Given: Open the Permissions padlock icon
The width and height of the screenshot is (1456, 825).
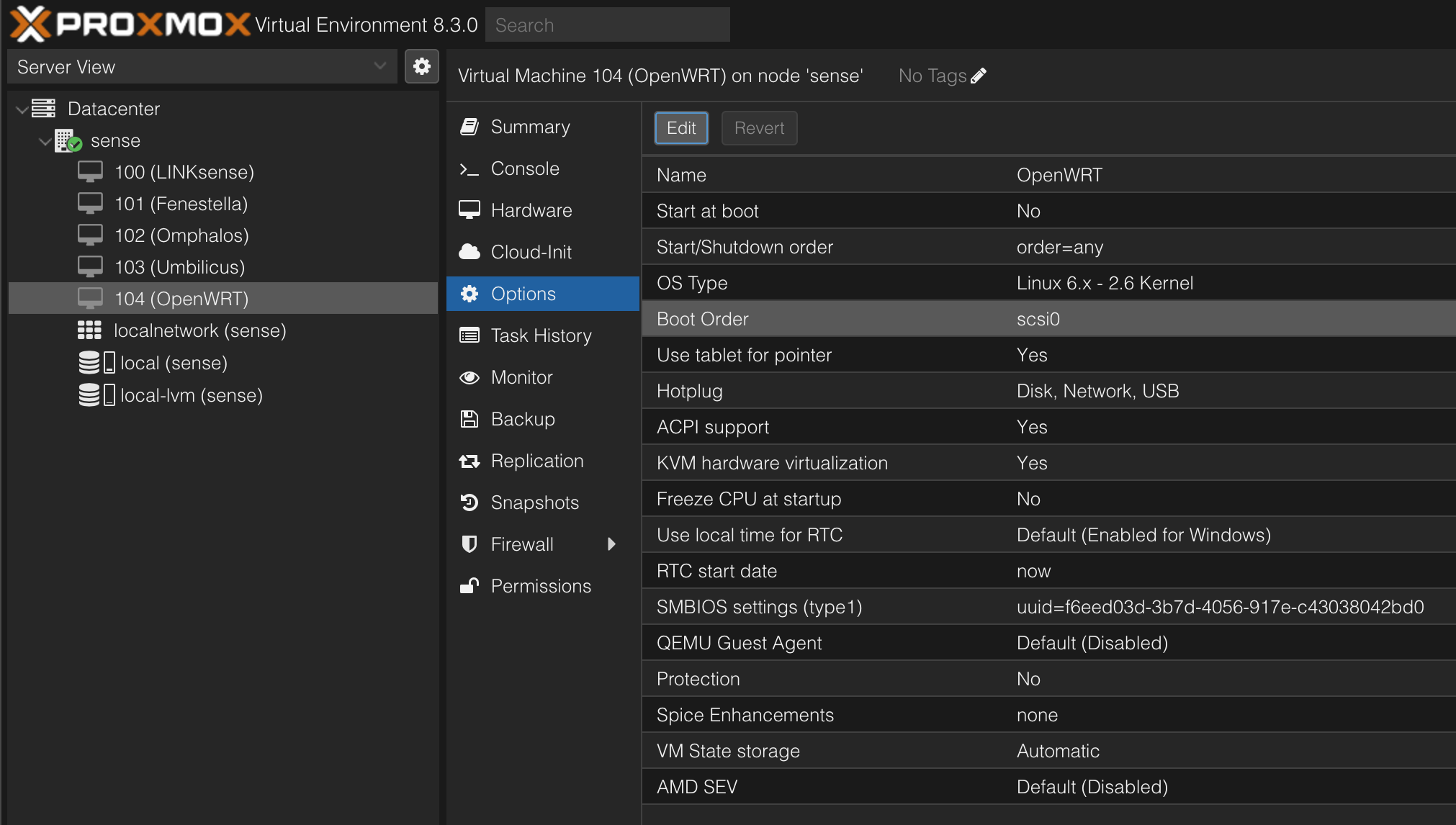Looking at the screenshot, I should pos(469,585).
